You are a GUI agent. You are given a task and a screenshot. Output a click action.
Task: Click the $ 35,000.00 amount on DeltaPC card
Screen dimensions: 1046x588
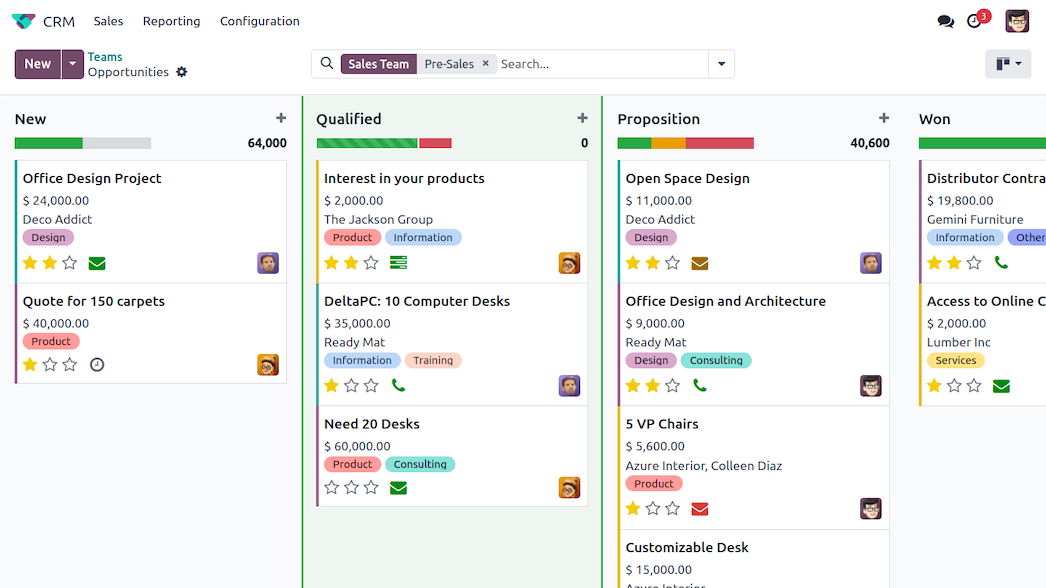click(357, 324)
